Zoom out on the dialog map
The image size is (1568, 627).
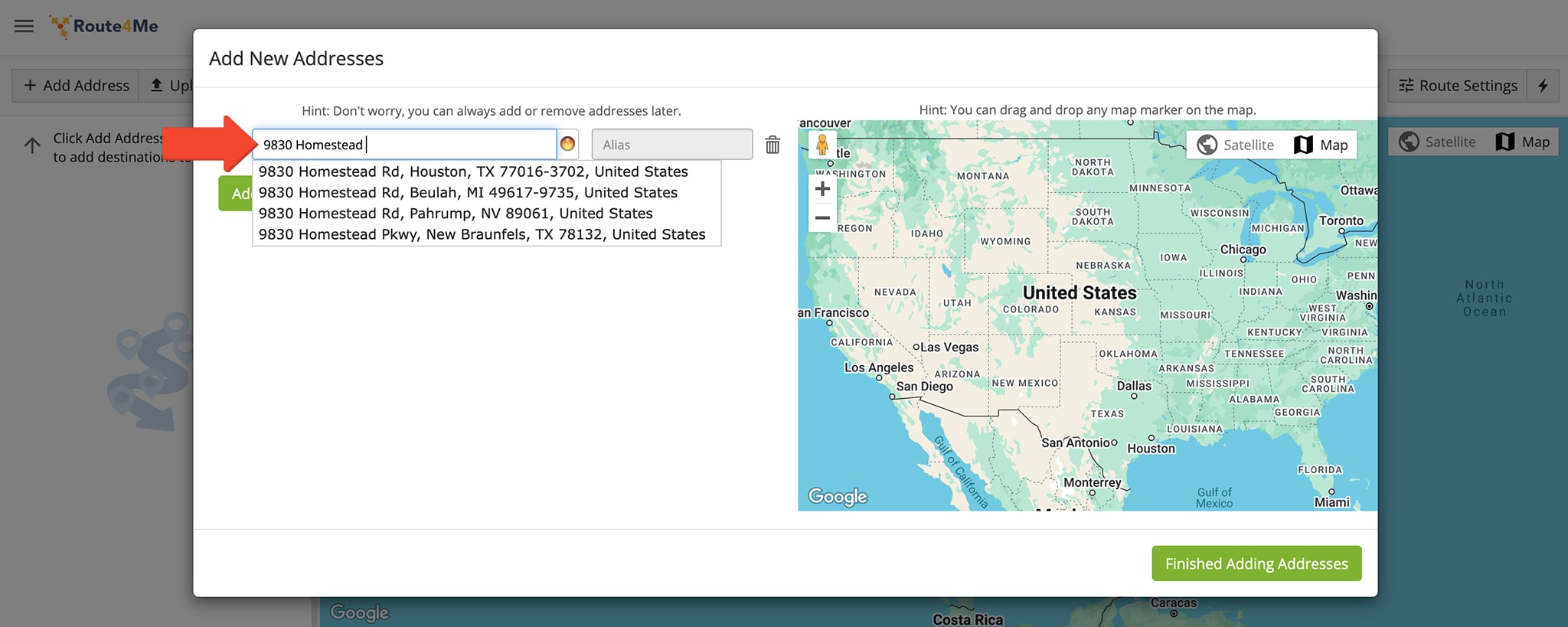[x=822, y=218]
